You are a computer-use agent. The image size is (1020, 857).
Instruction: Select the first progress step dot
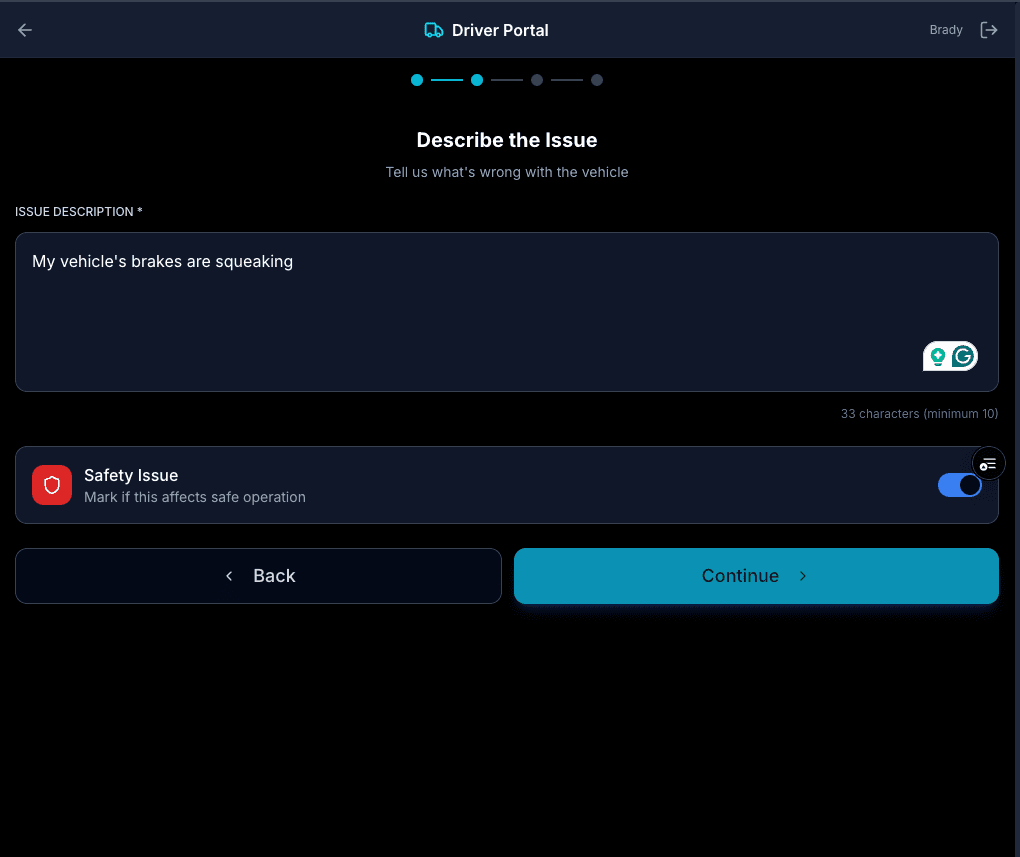point(417,80)
